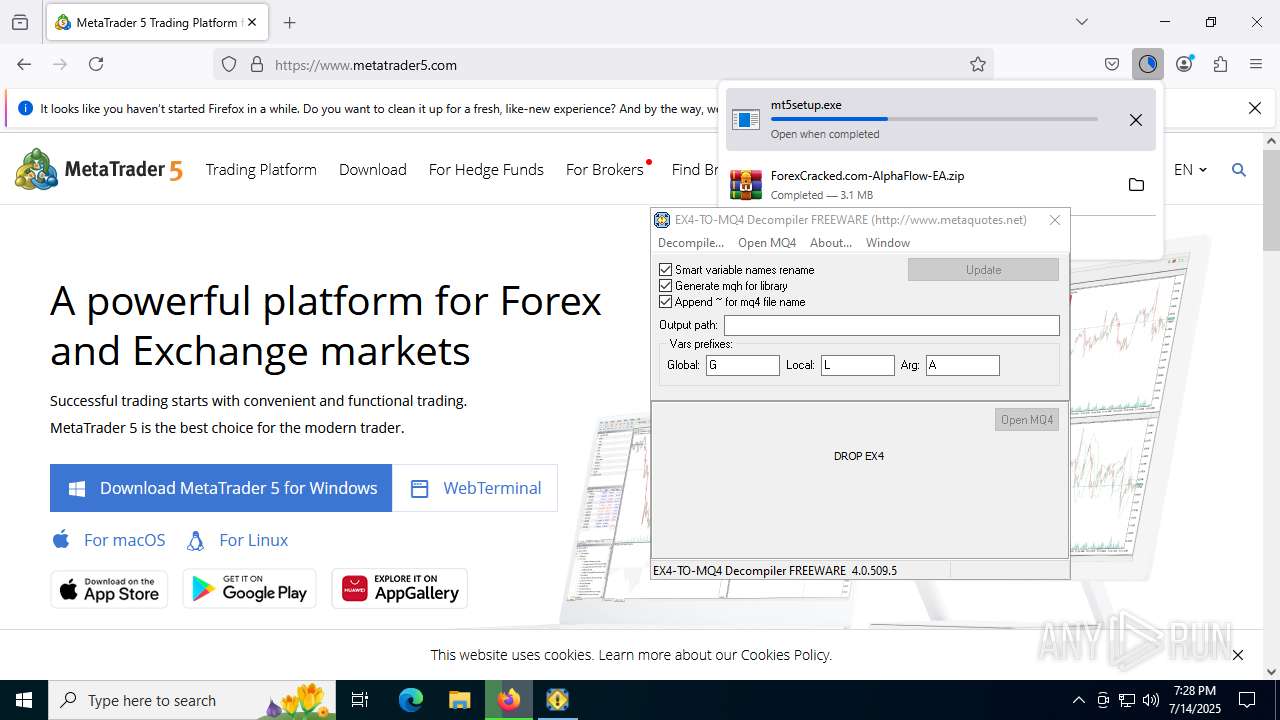The width and height of the screenshot is (1280, 720).
Task: Click the Windows search box
Action: pos(192,700)
